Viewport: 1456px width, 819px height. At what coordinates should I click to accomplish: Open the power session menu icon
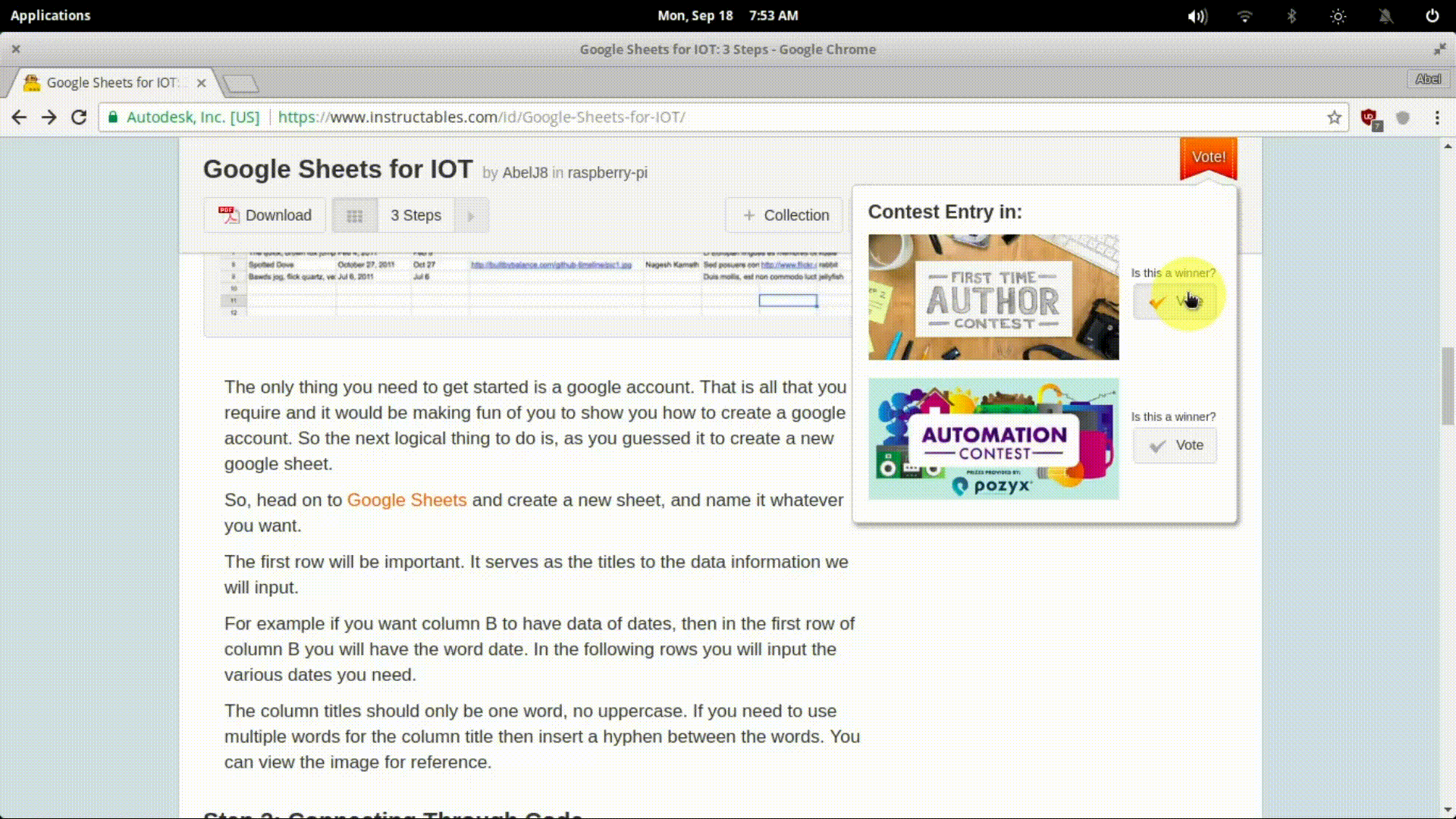pos(1432,16)
